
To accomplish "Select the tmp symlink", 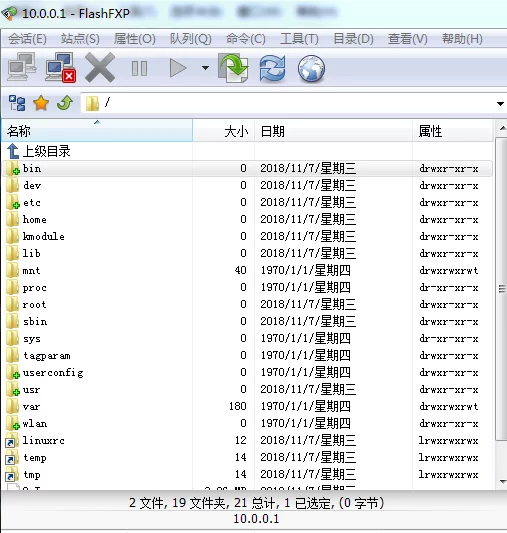I will [x=247, y=474].
